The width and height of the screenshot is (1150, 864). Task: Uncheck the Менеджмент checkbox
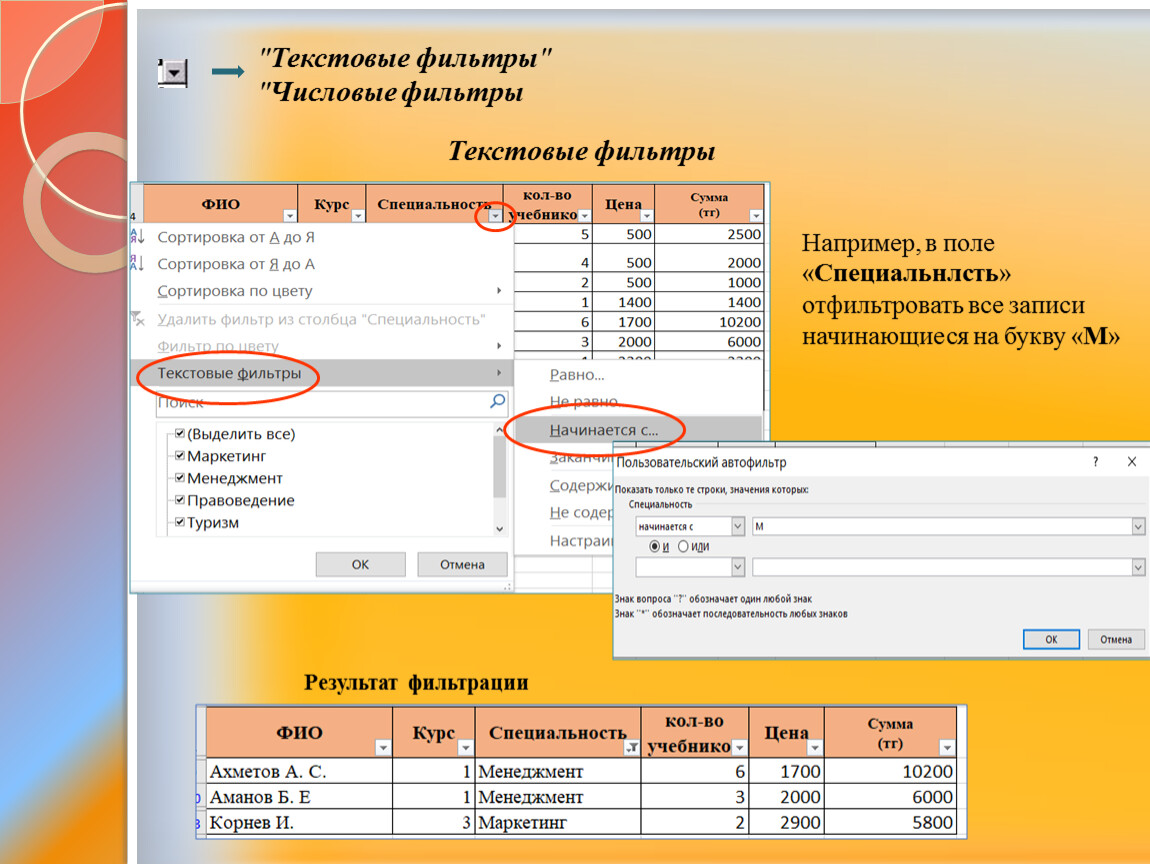180,477
